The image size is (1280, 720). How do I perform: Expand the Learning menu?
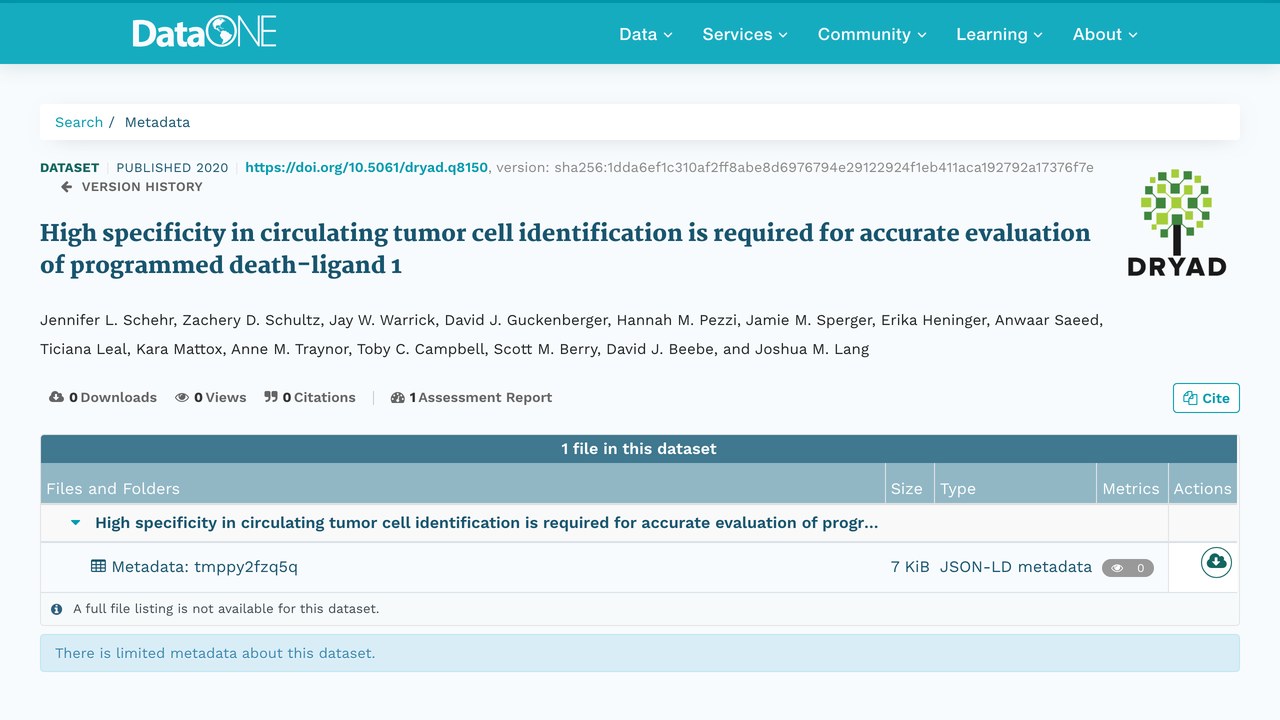pyautogui.click(x=999, y=34)
